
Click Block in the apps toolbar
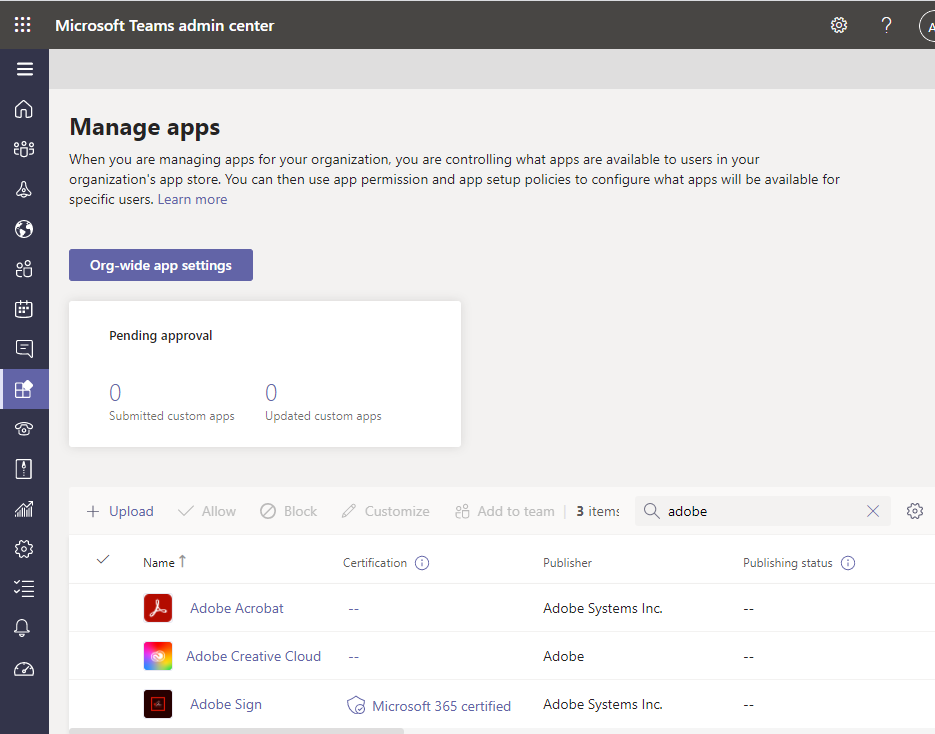pos(289,511)
